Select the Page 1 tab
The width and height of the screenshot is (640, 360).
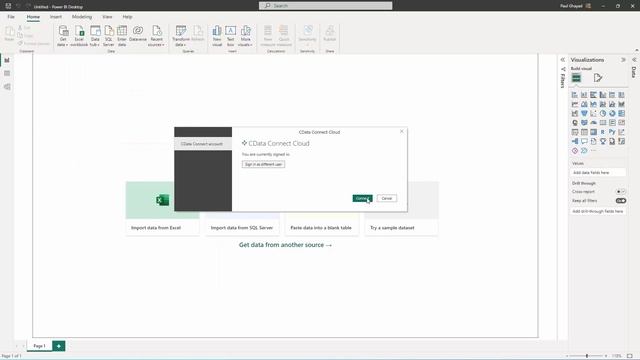click(40, 346)
